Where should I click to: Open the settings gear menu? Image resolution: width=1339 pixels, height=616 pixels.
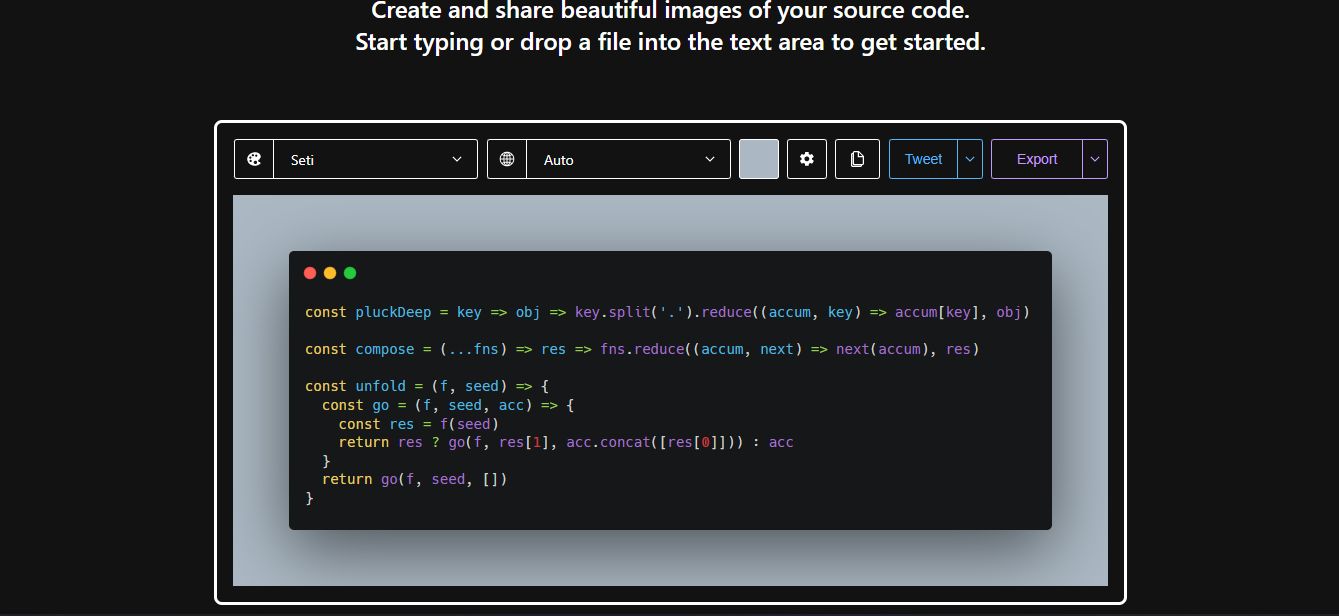(807, 159)
